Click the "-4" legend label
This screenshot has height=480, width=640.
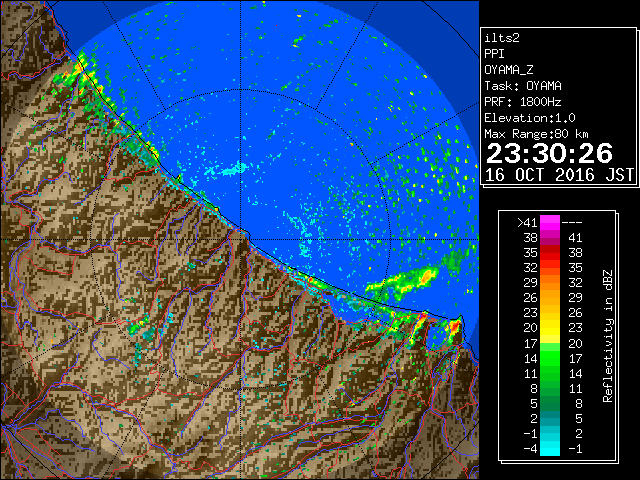530,449
